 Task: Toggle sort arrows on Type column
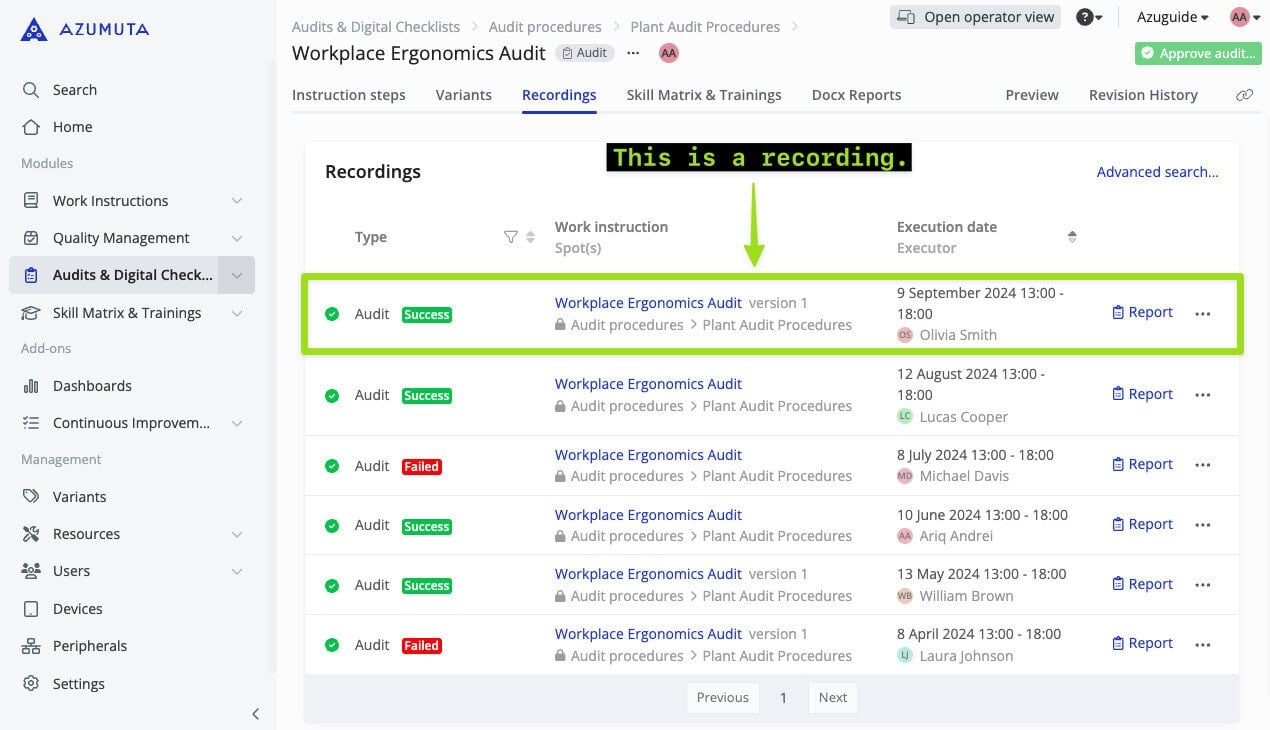pos(530,237)
